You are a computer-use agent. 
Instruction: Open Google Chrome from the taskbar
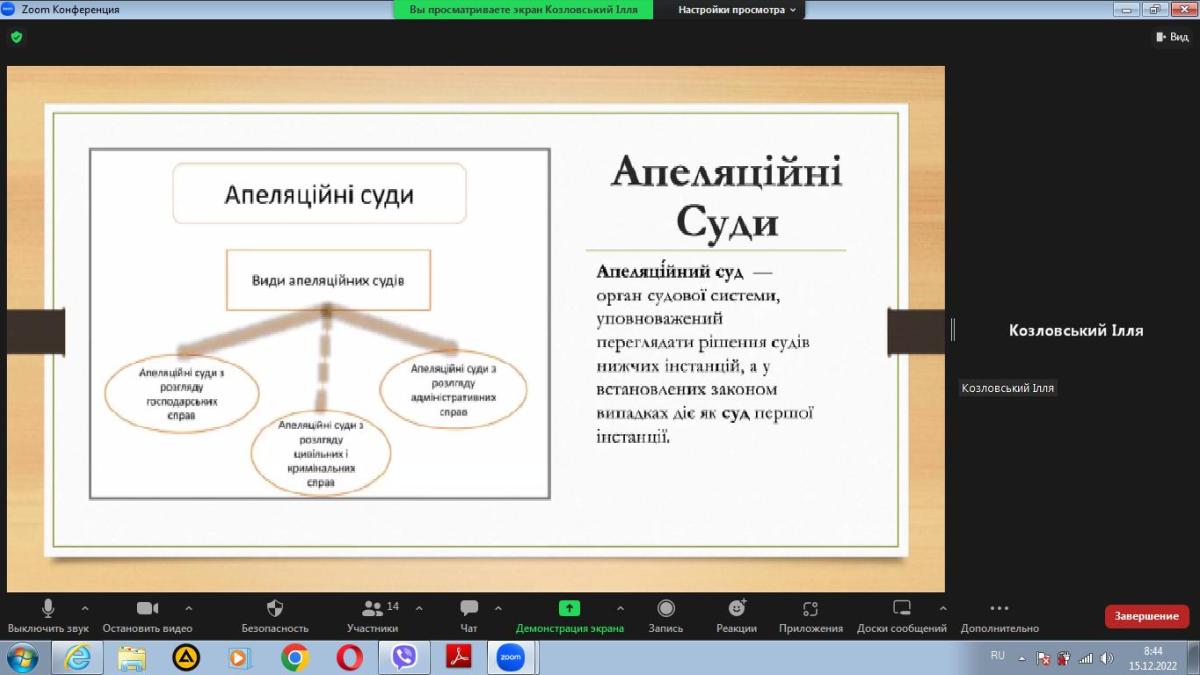pos(294,657)
